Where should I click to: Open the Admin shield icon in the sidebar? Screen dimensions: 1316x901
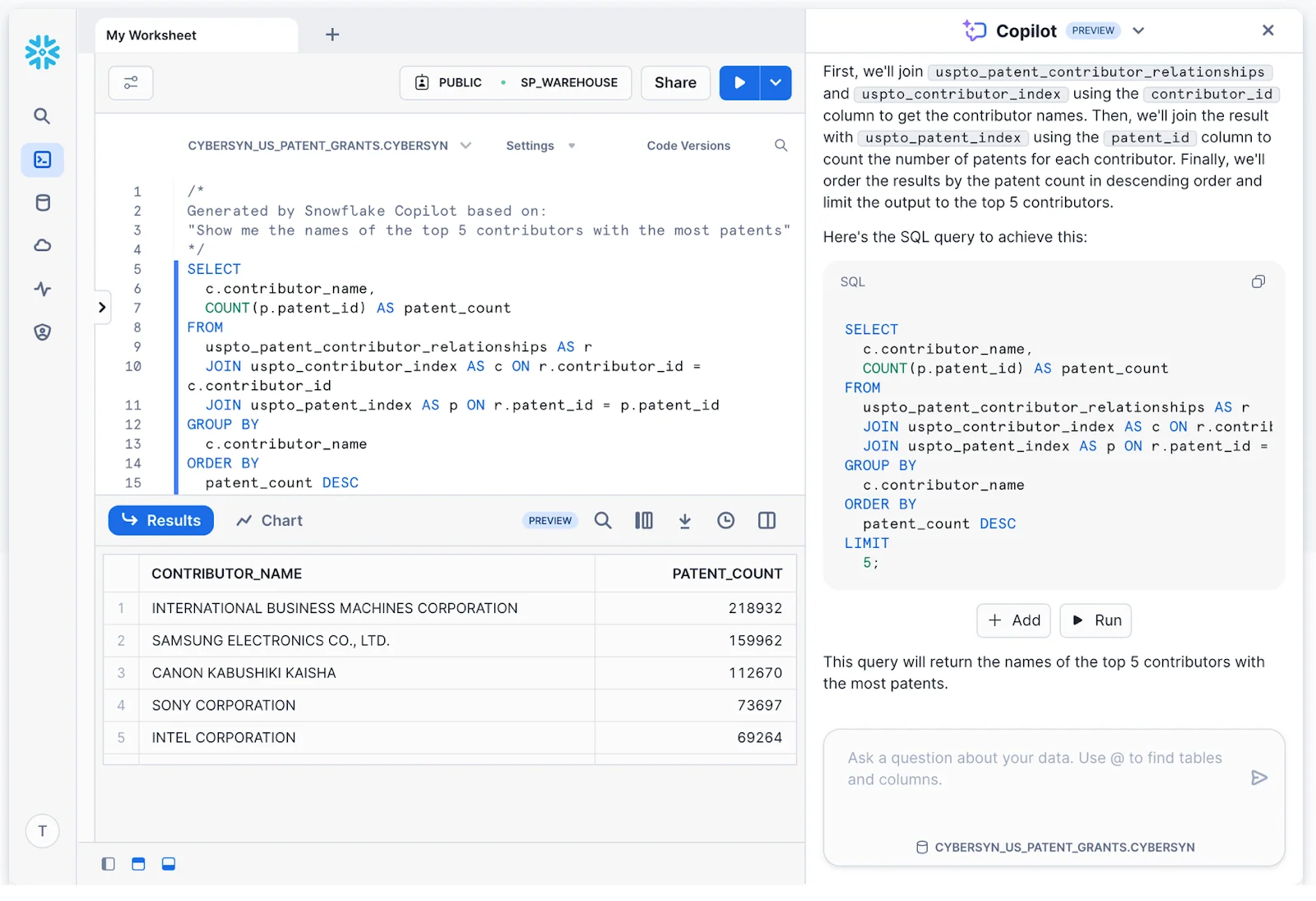pyautogui.click(x=43, y=332)
